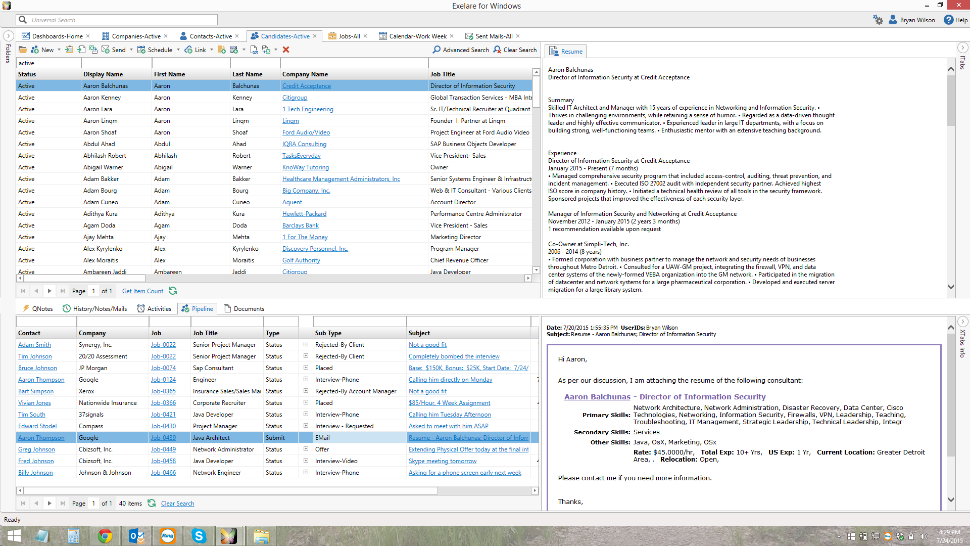Open the Activities tab
The width and height of the screenshot is (970, 546).
[x=154, y=309]
